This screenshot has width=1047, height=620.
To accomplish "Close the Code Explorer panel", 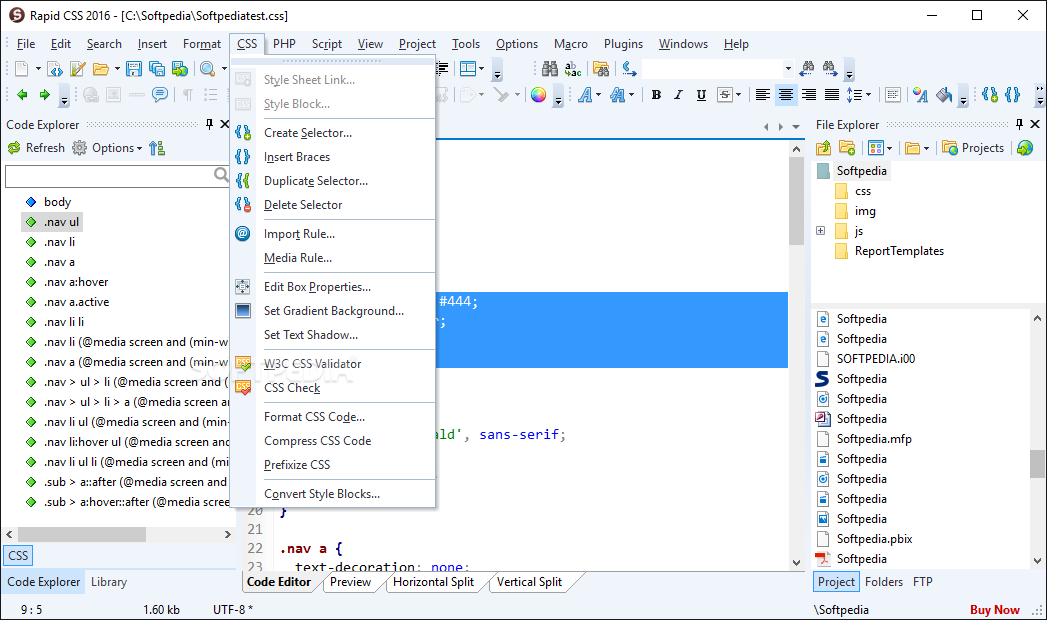I will [x=224, y=124].
